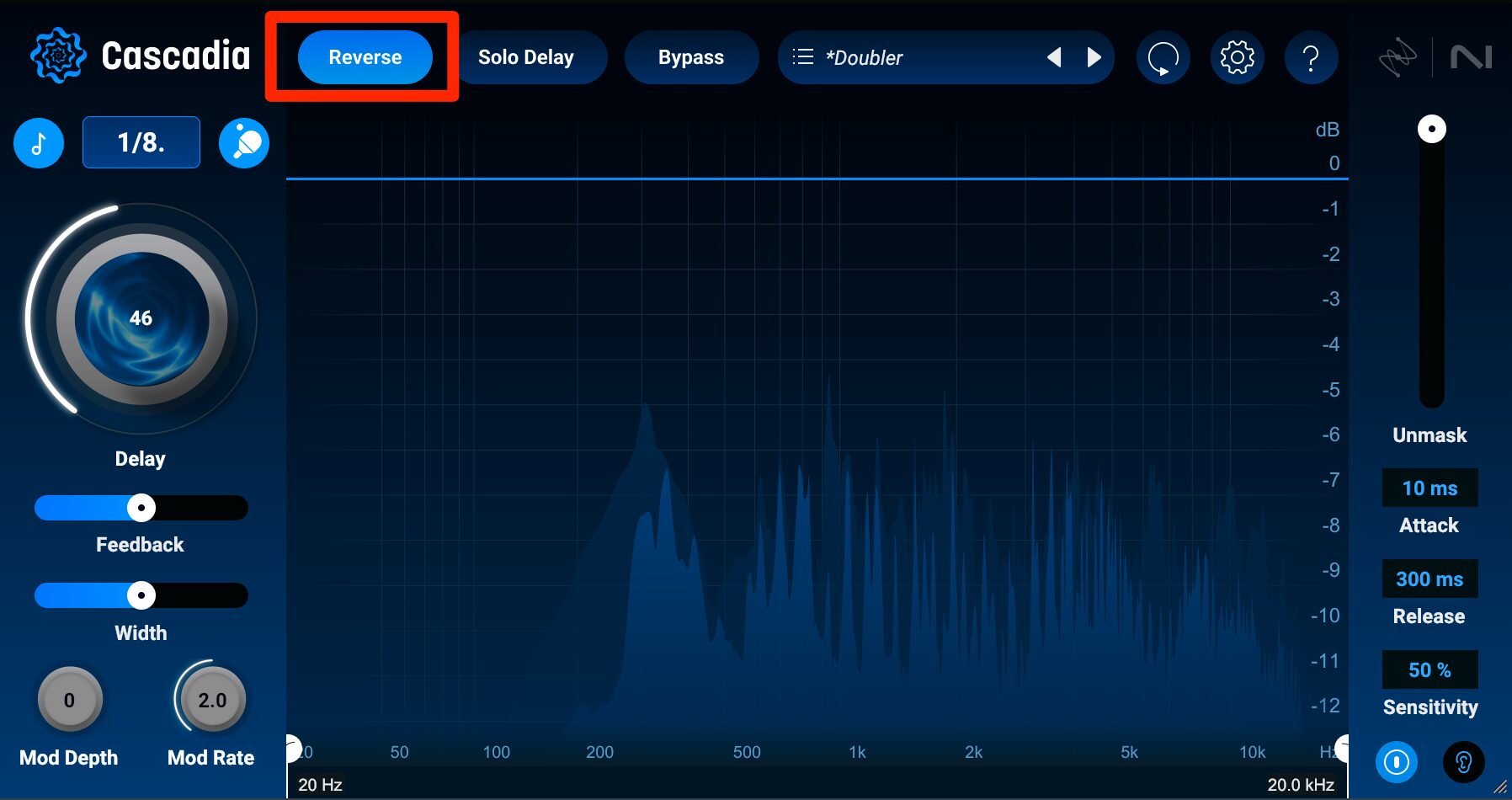Click the -6 dB scale label
The height and width of the screenshot is (800, 1512).
click(x=1330, y=435)
